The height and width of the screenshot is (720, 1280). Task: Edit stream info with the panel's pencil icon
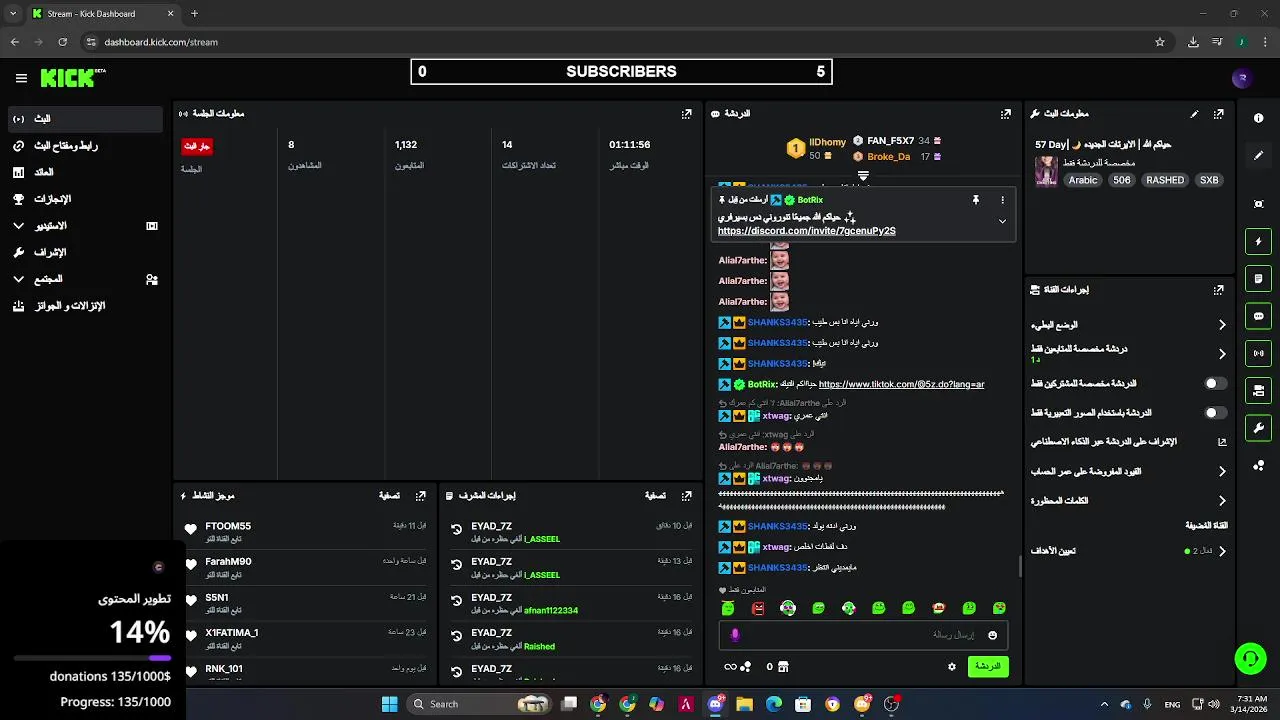1194,114
